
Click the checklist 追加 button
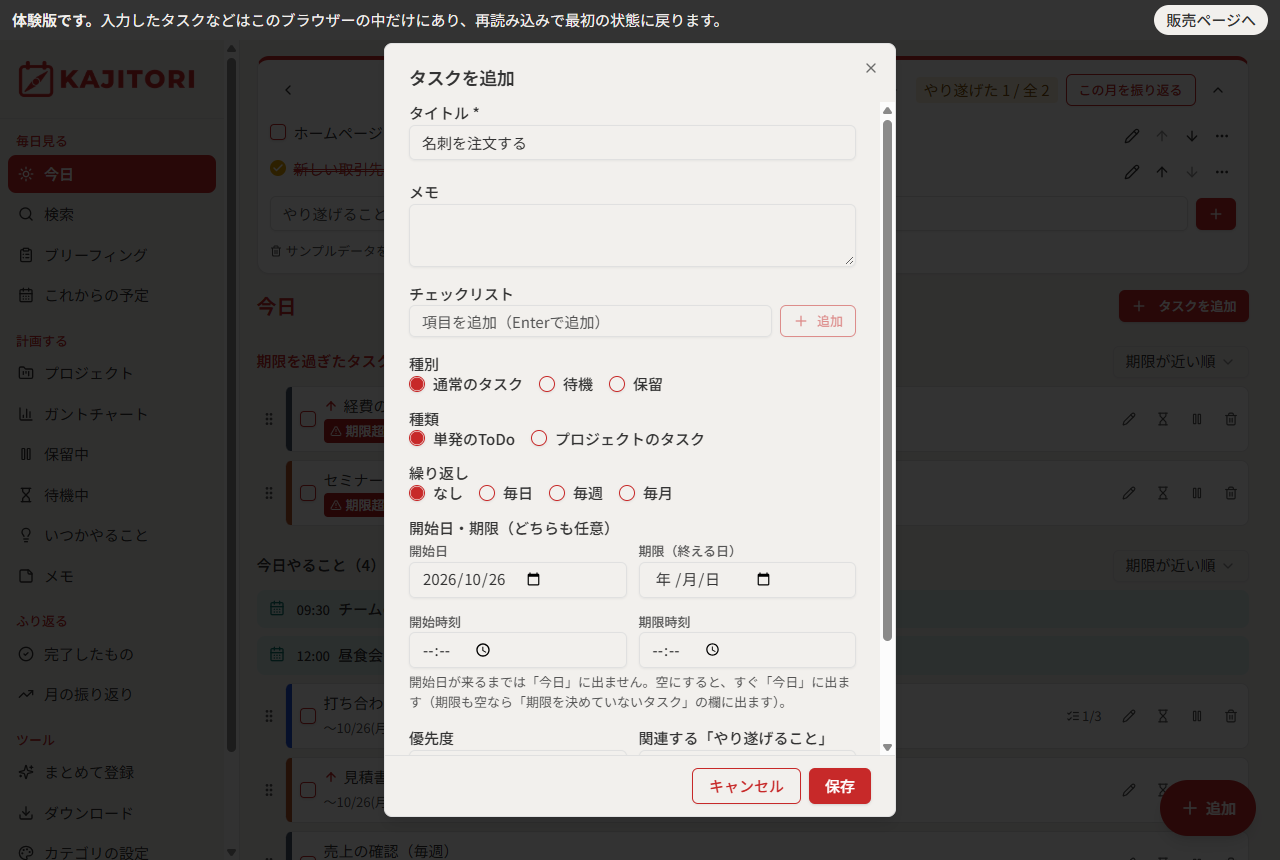pyautogui.click(x=818, y=321)
